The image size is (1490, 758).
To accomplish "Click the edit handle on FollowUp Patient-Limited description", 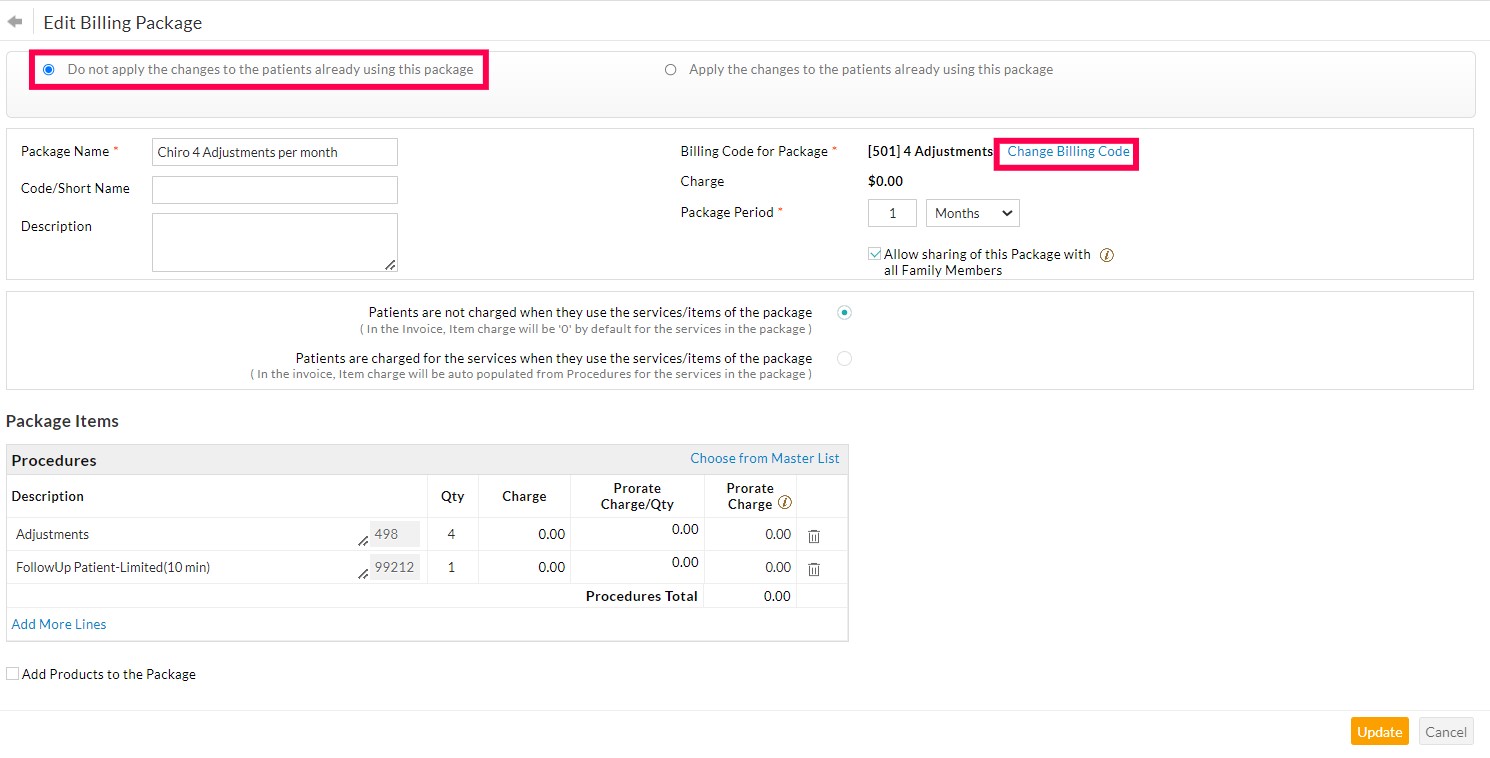I will click(x=364, y=572).
